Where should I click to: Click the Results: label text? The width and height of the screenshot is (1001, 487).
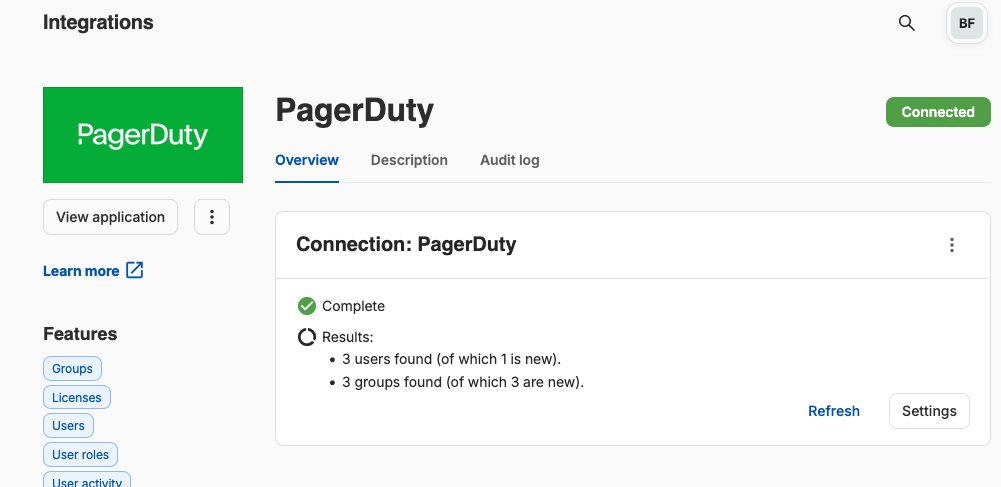[348, 337]
